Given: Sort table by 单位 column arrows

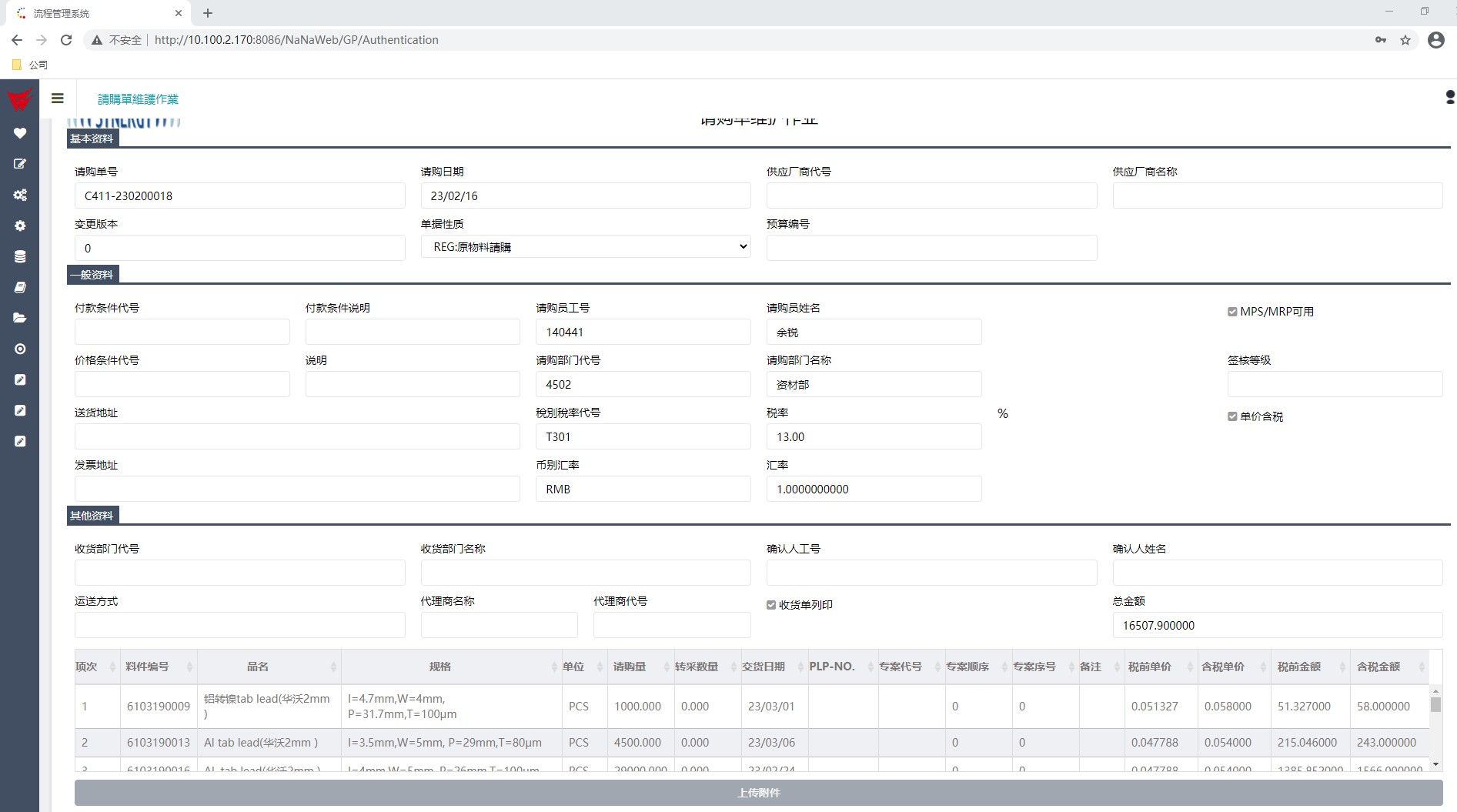Looking at the screenshot, I should 600,667.
